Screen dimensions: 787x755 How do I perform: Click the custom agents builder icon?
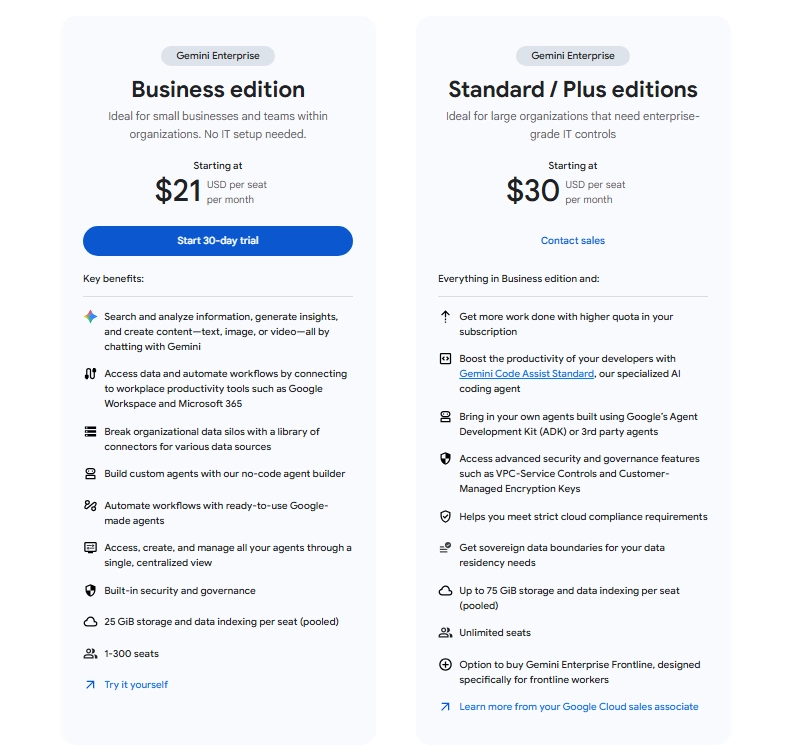[x=90, y=474]
